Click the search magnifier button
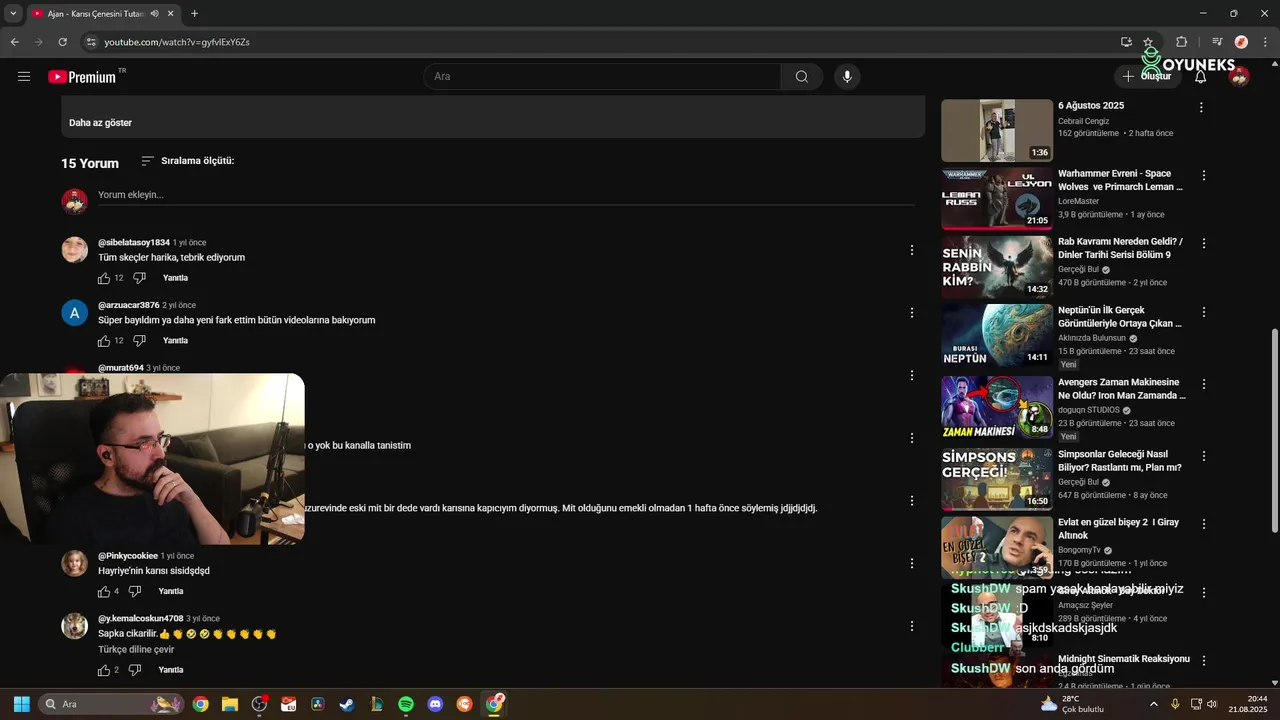The width and height of the screenshot is (1280, 720). 801,76
